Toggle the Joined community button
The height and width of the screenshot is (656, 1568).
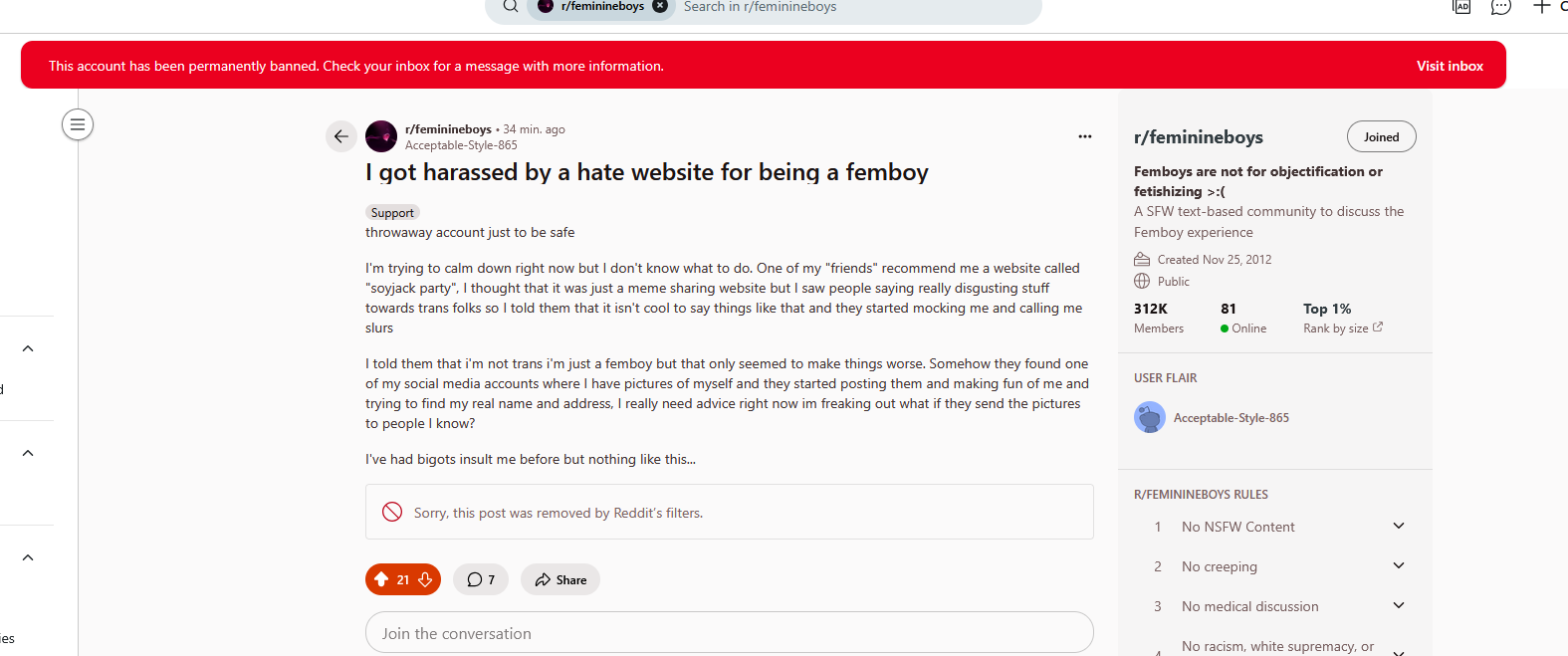click(x=1381, y=137)
